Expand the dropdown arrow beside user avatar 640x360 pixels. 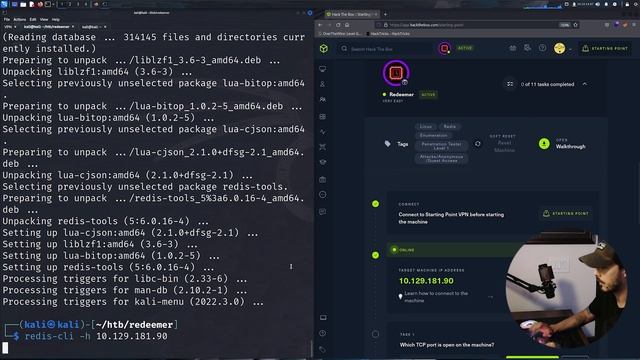(570, 49)
